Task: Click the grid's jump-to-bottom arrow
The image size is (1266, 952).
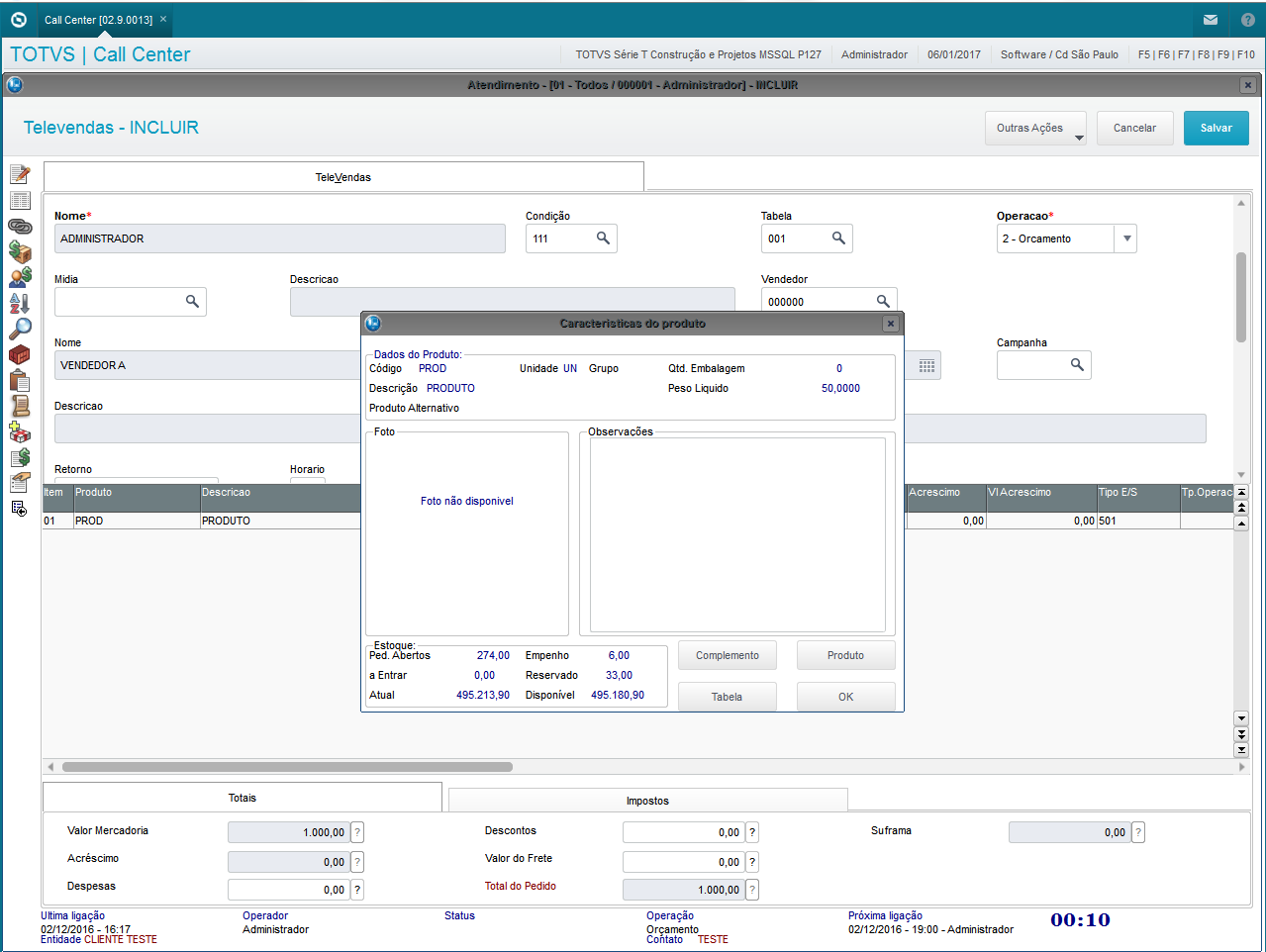Action: (1241, 749)
